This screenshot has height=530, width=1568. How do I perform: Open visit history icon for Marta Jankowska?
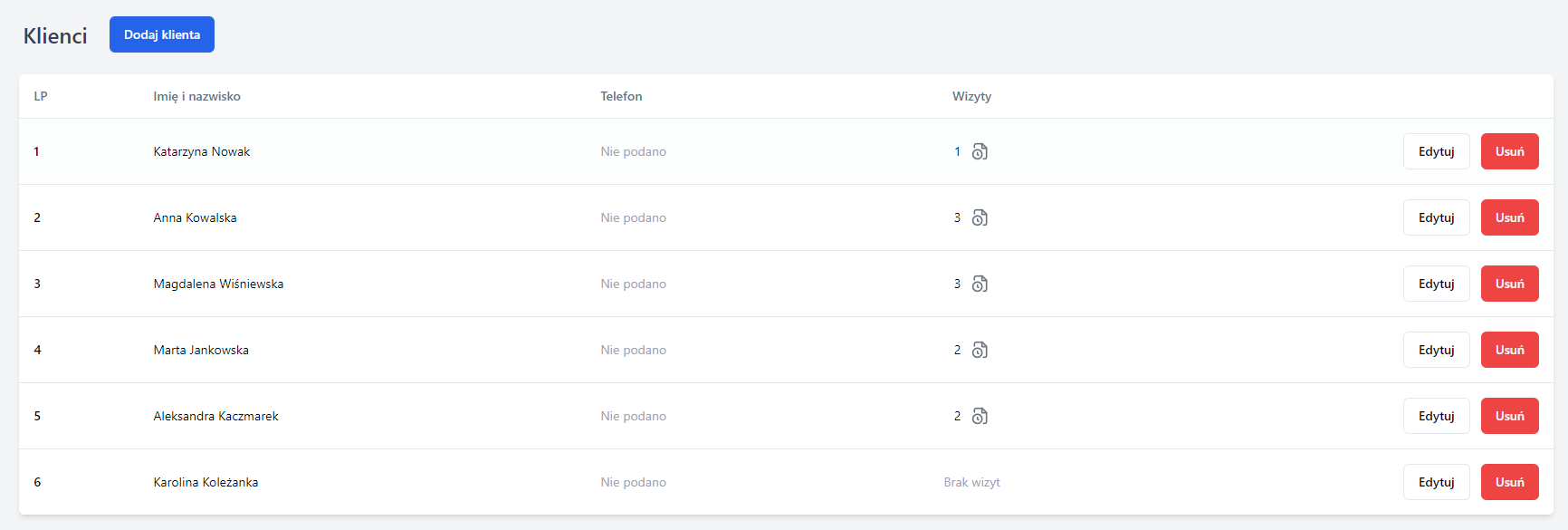tap(980, 350)
